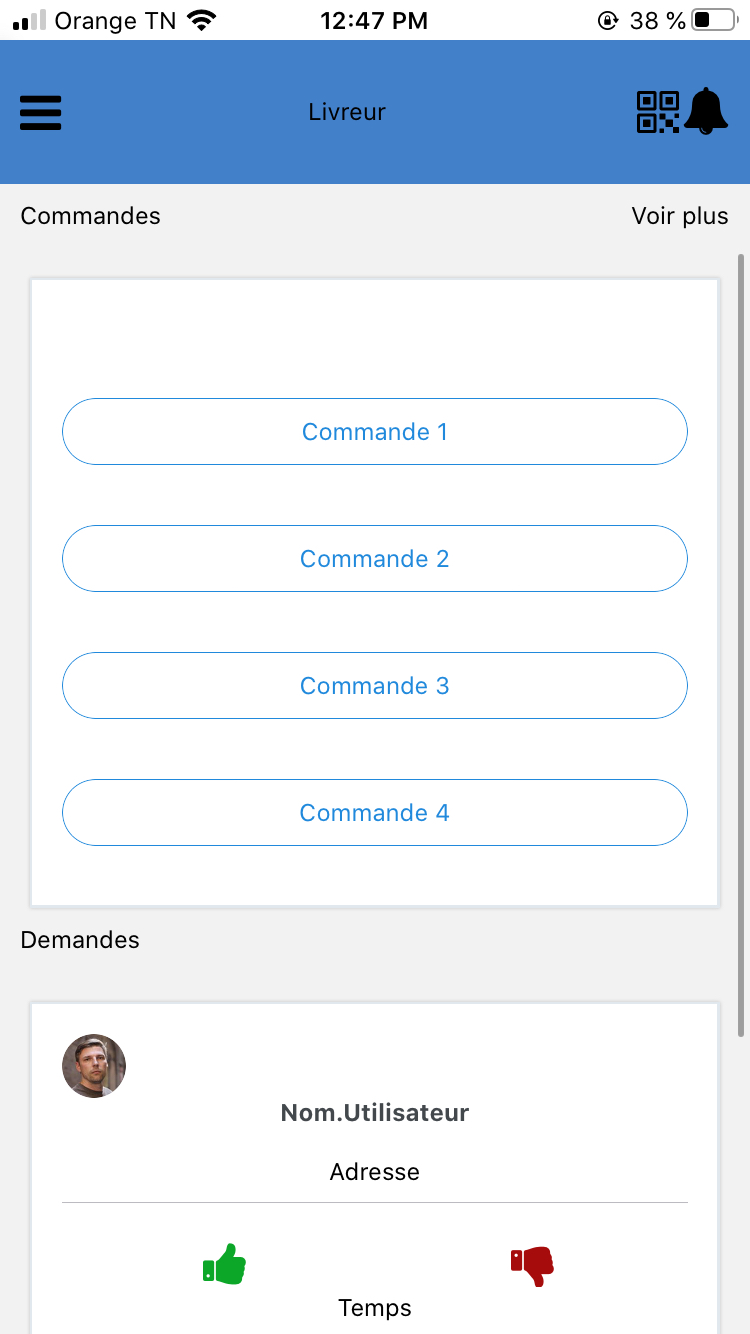The height and width of the screenshot is (1334, 750).
Task: Open the user's profile picture
Action: tap(93, 1066)
